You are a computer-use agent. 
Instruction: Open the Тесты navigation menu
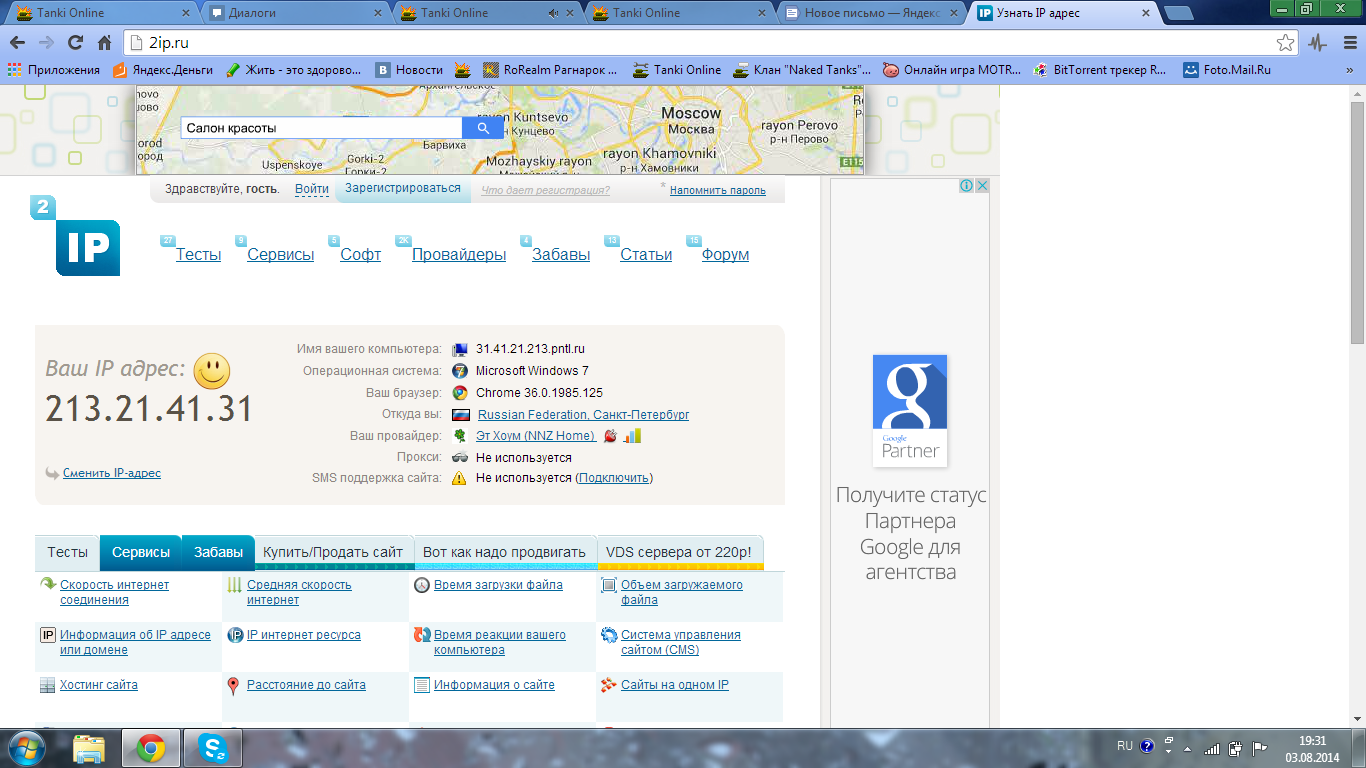tap(198, 254)
